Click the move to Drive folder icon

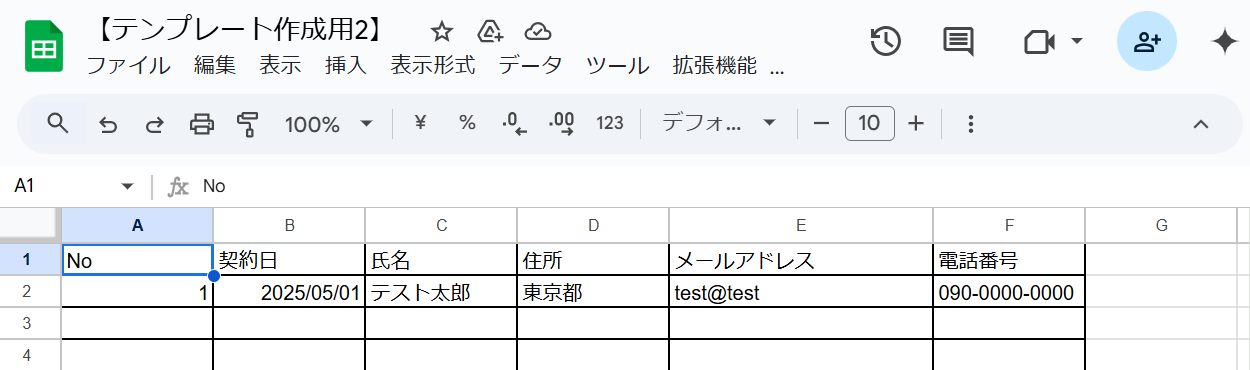[x=490, y=31]
